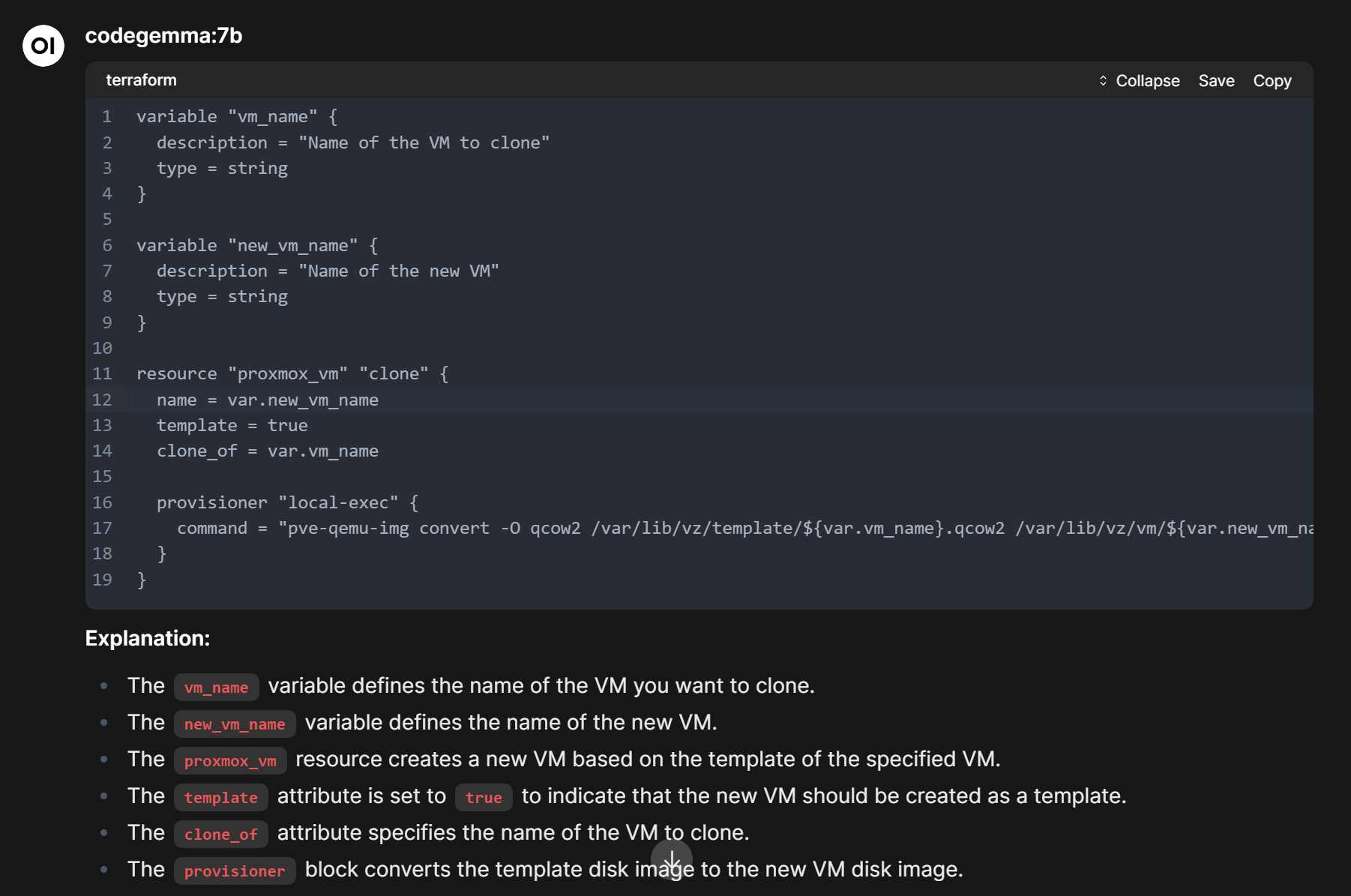Click the Explanation heading
This screenshot has height=896, width=1351.
pos(148,639)
